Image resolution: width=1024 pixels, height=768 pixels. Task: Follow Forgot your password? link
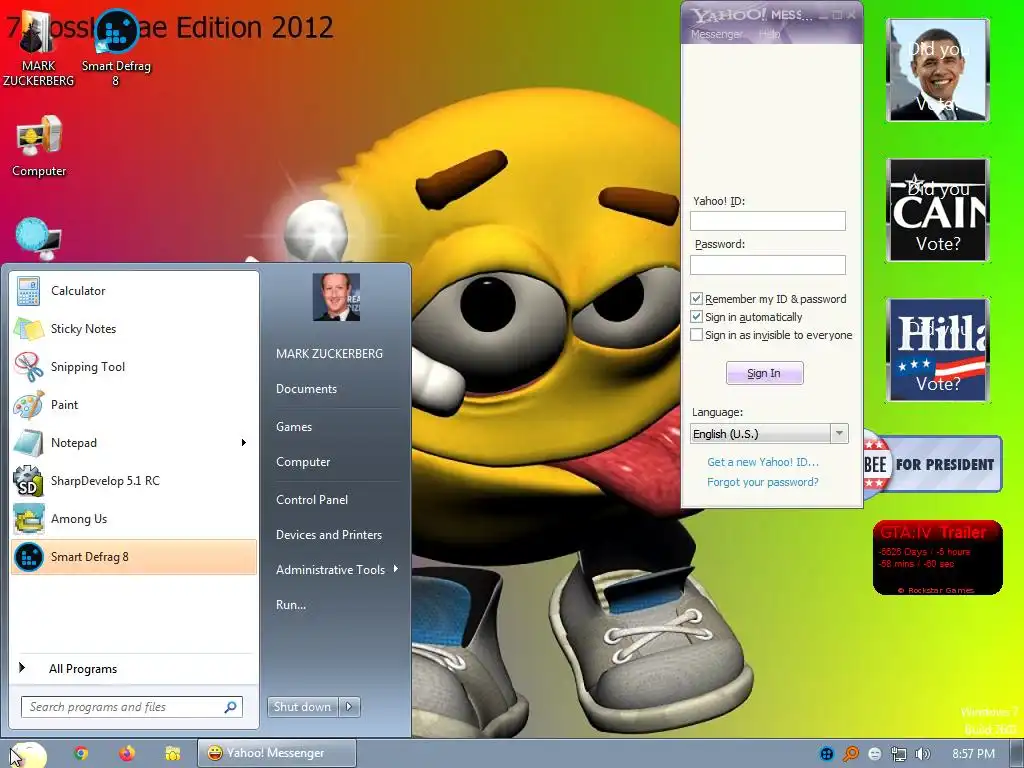pos(762,482)
